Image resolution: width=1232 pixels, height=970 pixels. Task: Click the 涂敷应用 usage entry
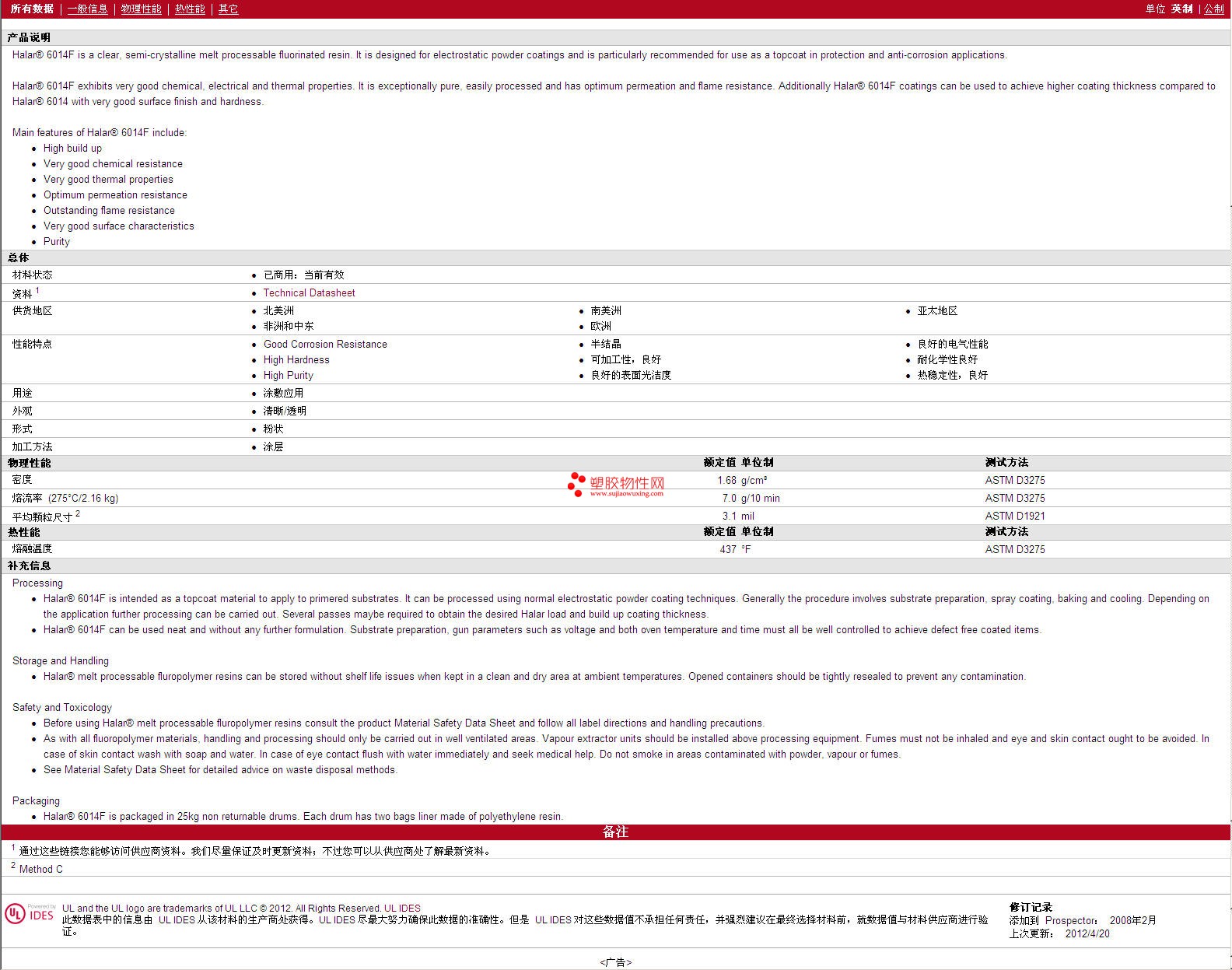coord(283,394)
